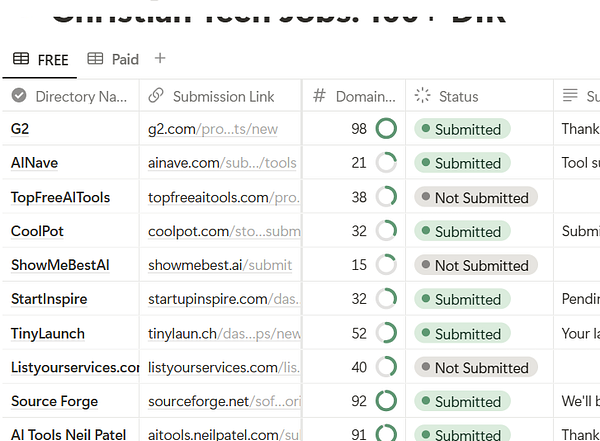
Task: Open Source Forge notes cell starting We'll
Action: click(577, 401)
